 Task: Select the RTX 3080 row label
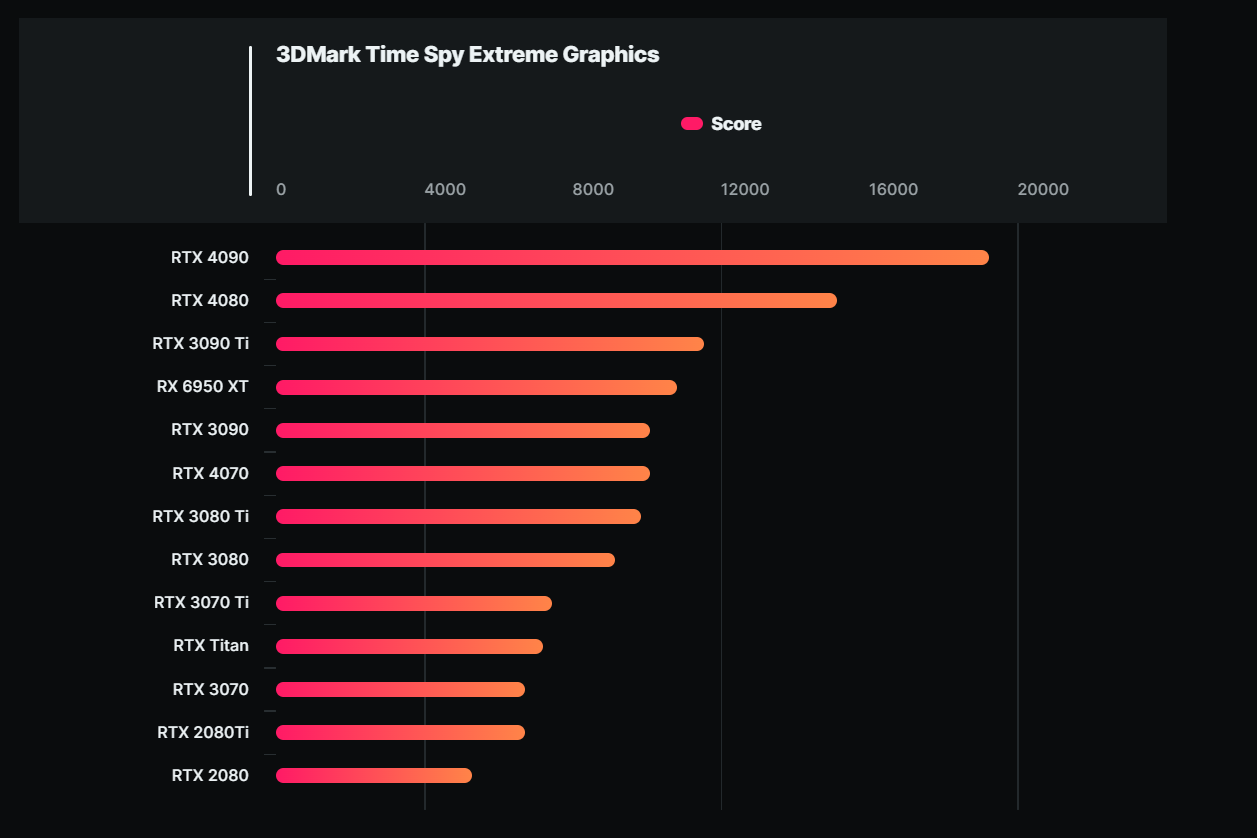(210, 560)
